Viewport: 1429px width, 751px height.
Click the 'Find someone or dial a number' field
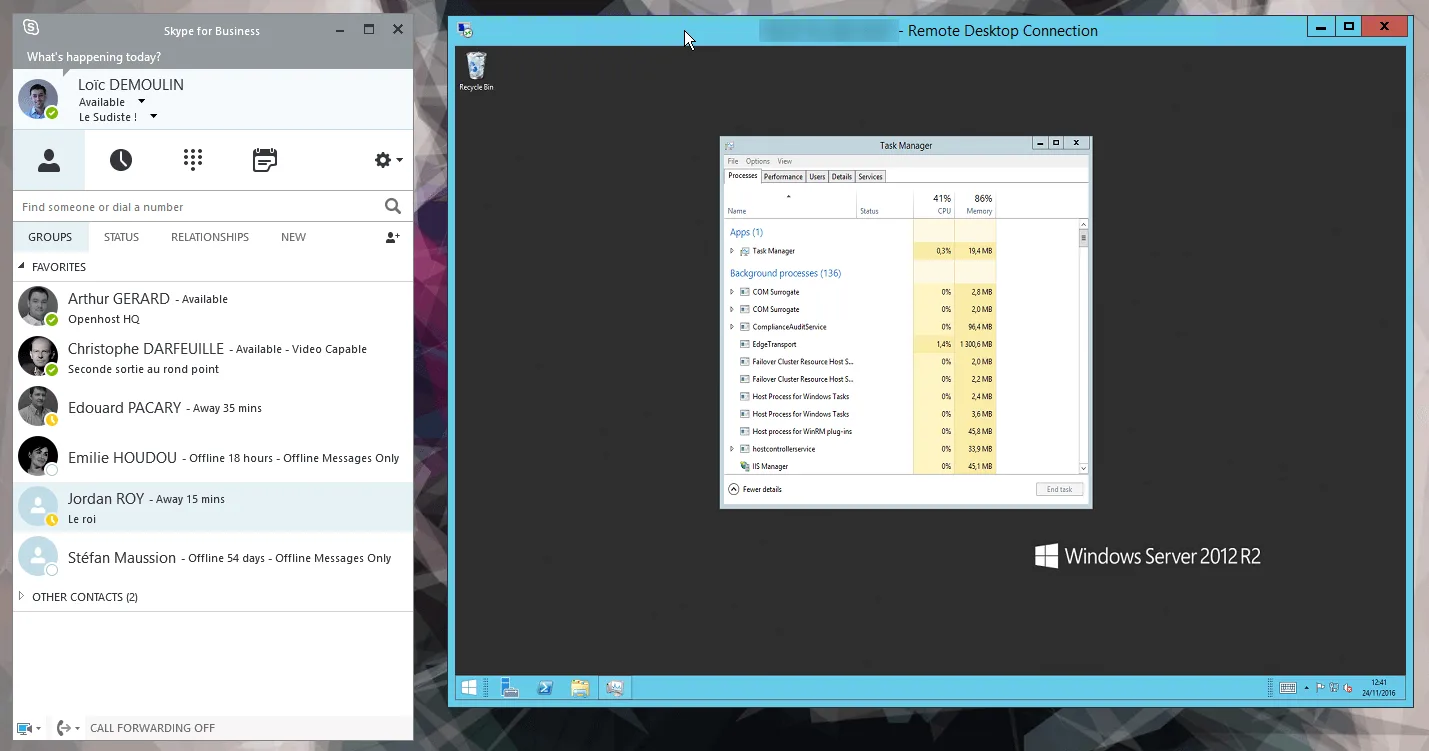[x=197, y=206]
